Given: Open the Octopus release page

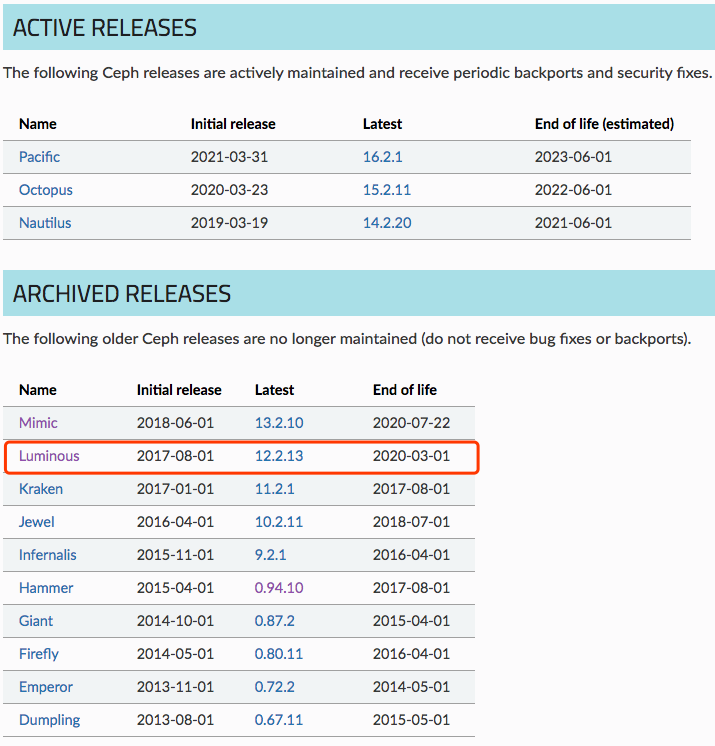Looking at the screenshot, I should coord(45,190).
